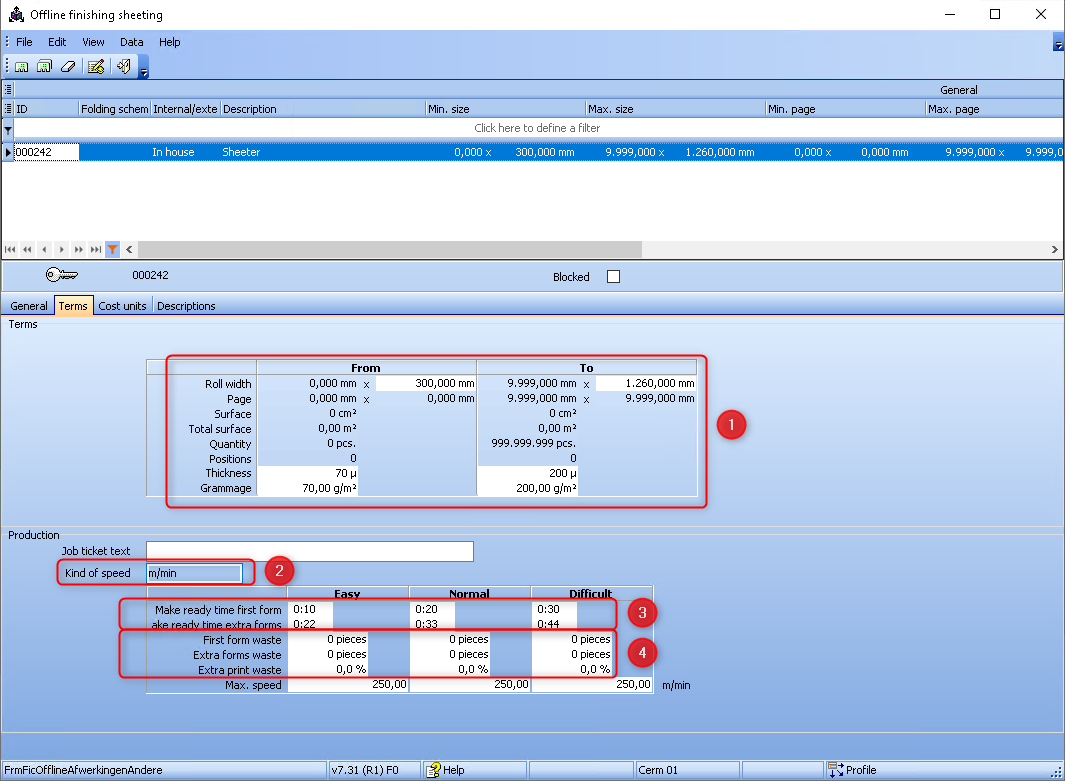
Task: Jump back a page of records in the navigator
Action: [27, 249]
